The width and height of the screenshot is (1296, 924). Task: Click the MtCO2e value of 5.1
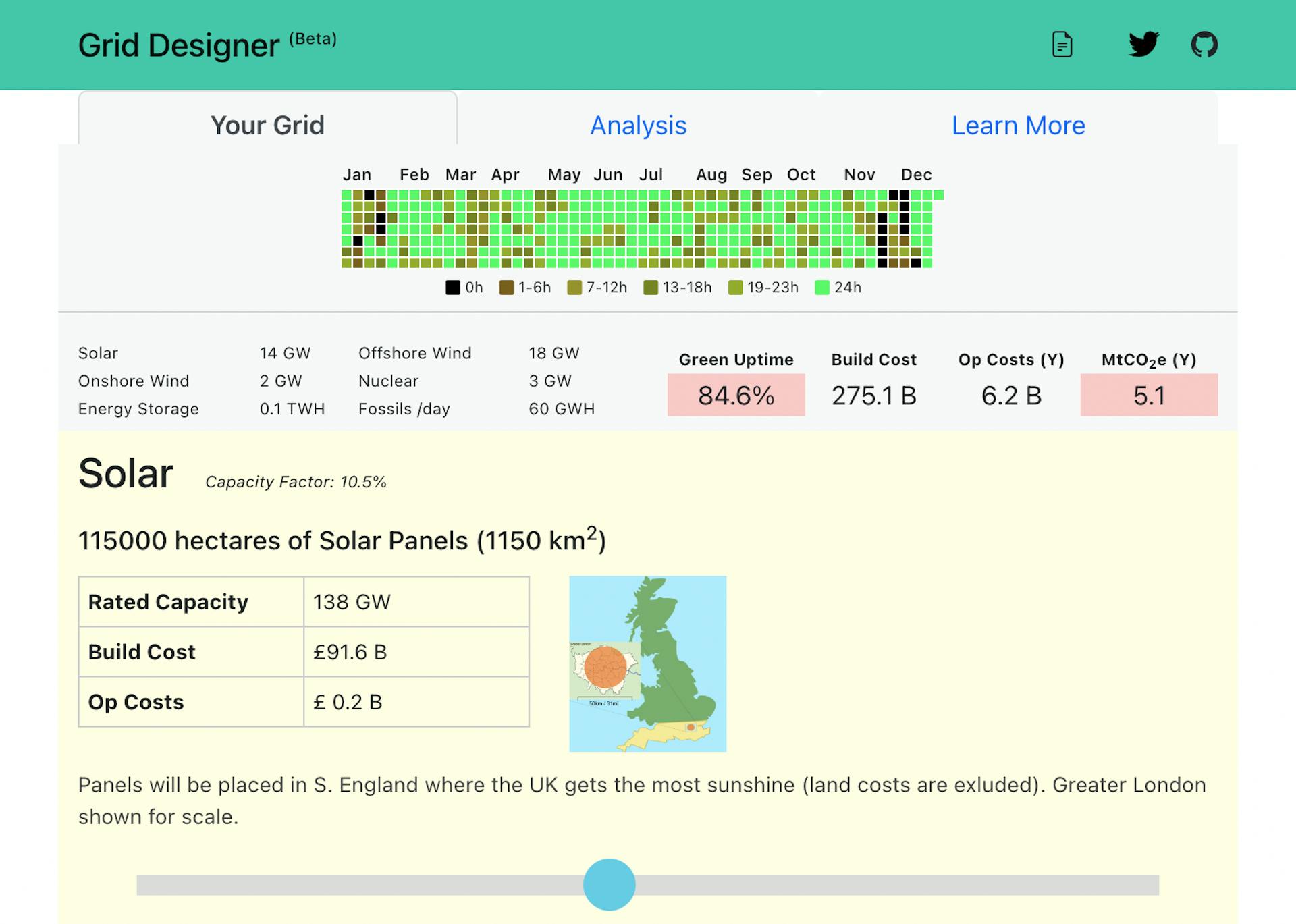(x=1148, y=396)
